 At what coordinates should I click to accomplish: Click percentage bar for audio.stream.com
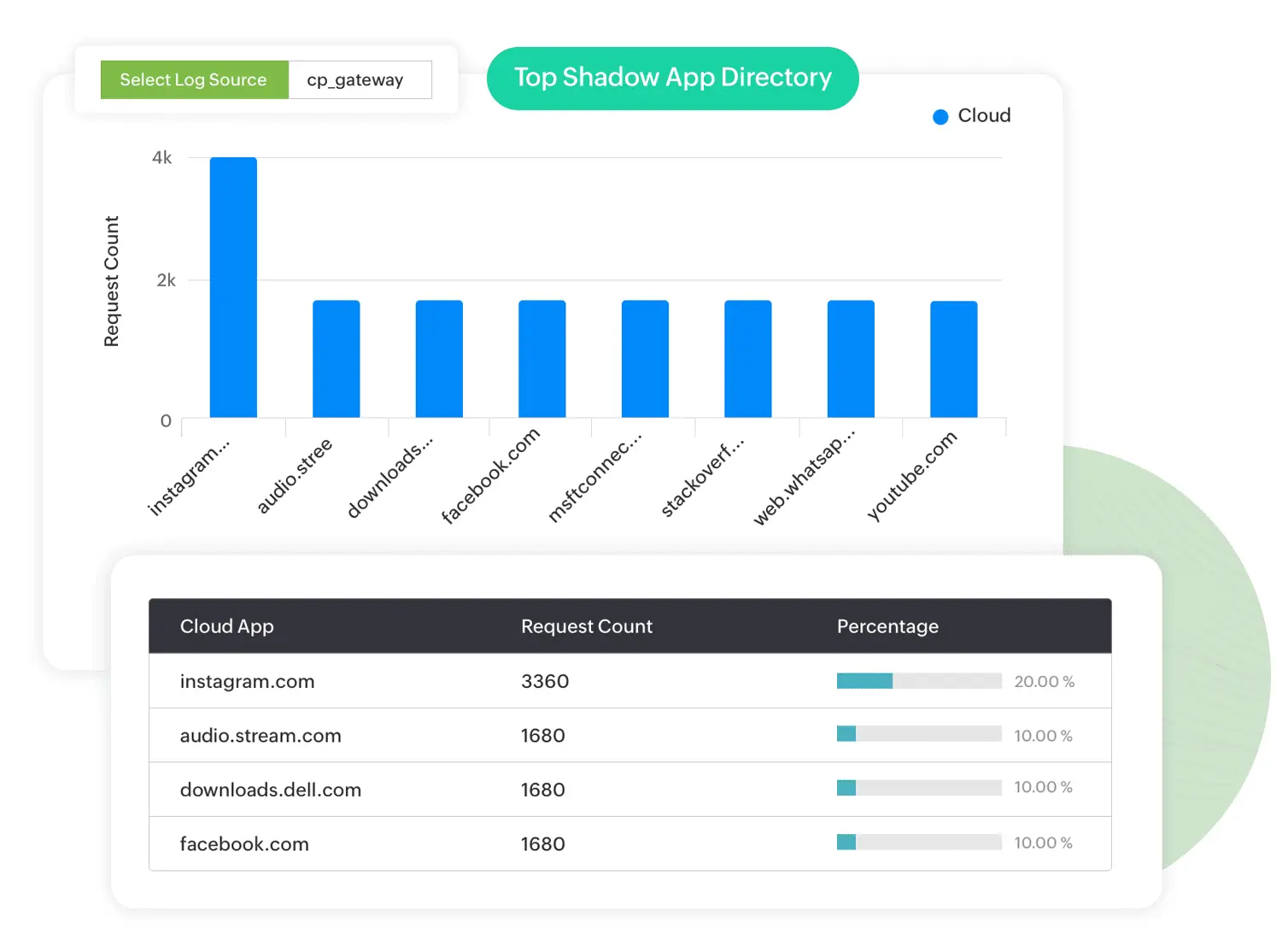[x=919, y=734]
